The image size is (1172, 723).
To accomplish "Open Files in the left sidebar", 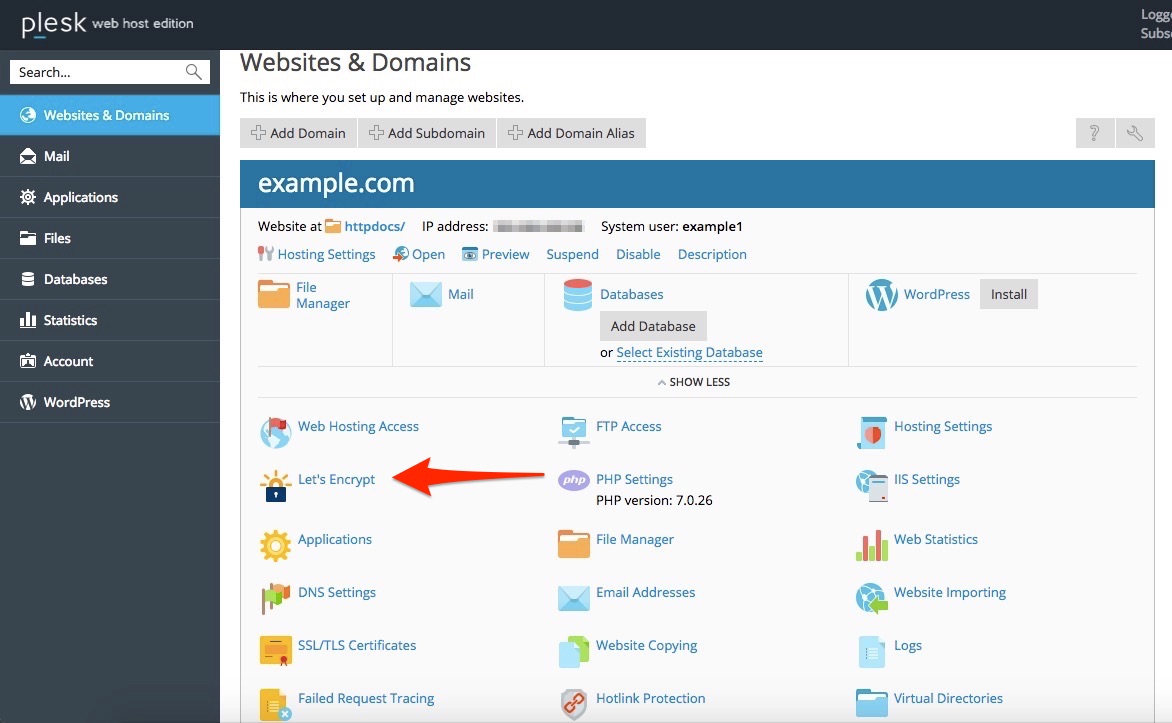I will coord(110,239).
